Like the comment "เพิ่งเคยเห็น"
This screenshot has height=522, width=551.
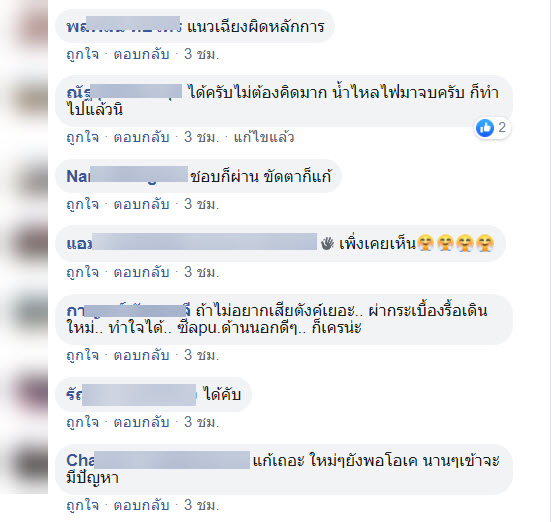click(83, 272)
